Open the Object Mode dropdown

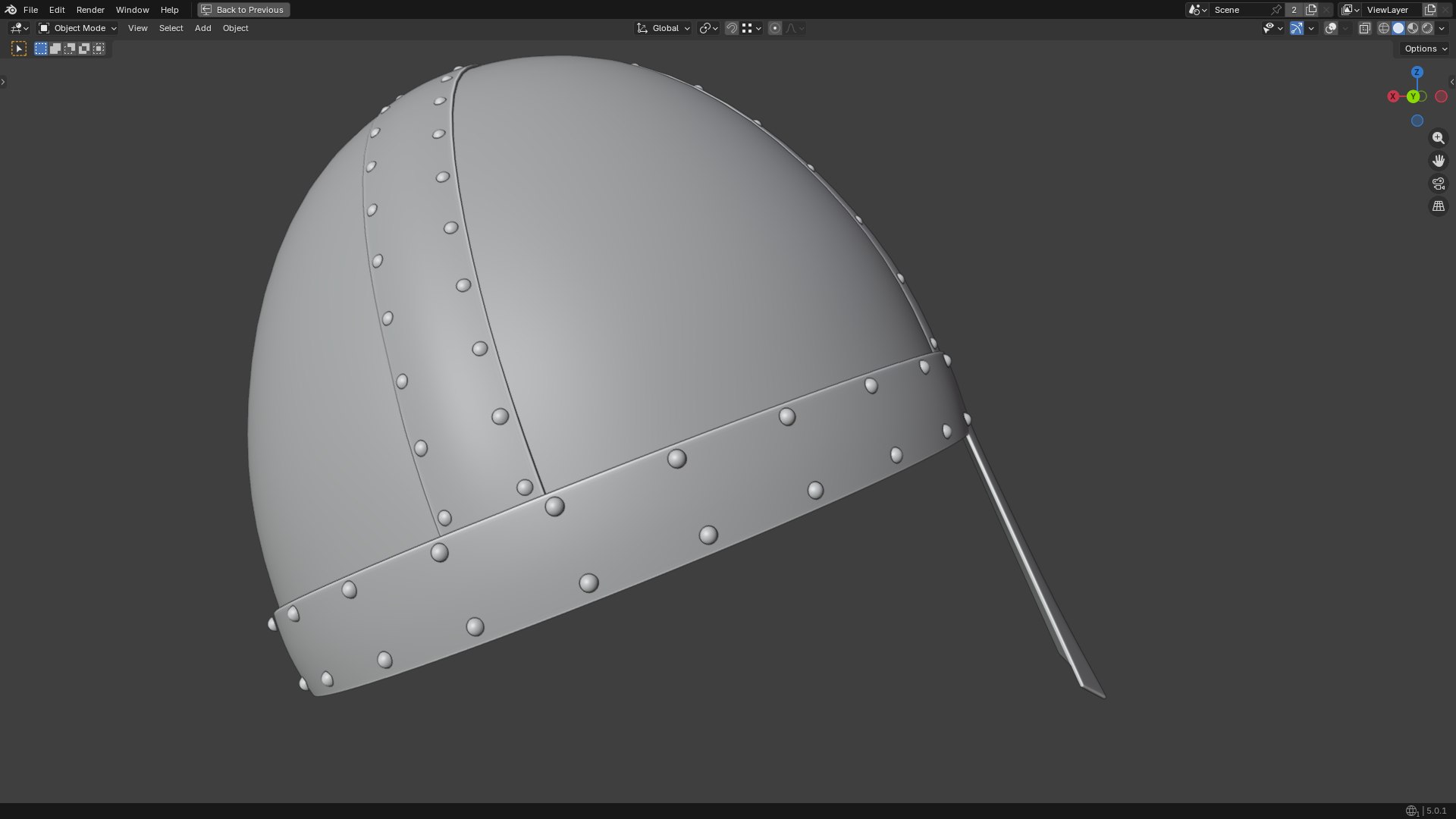point(77,28)
